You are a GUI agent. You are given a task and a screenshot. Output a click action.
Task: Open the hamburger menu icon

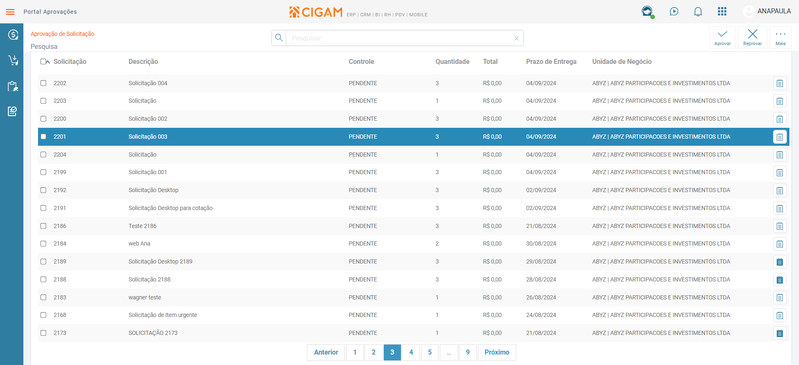tap(10, 12)
